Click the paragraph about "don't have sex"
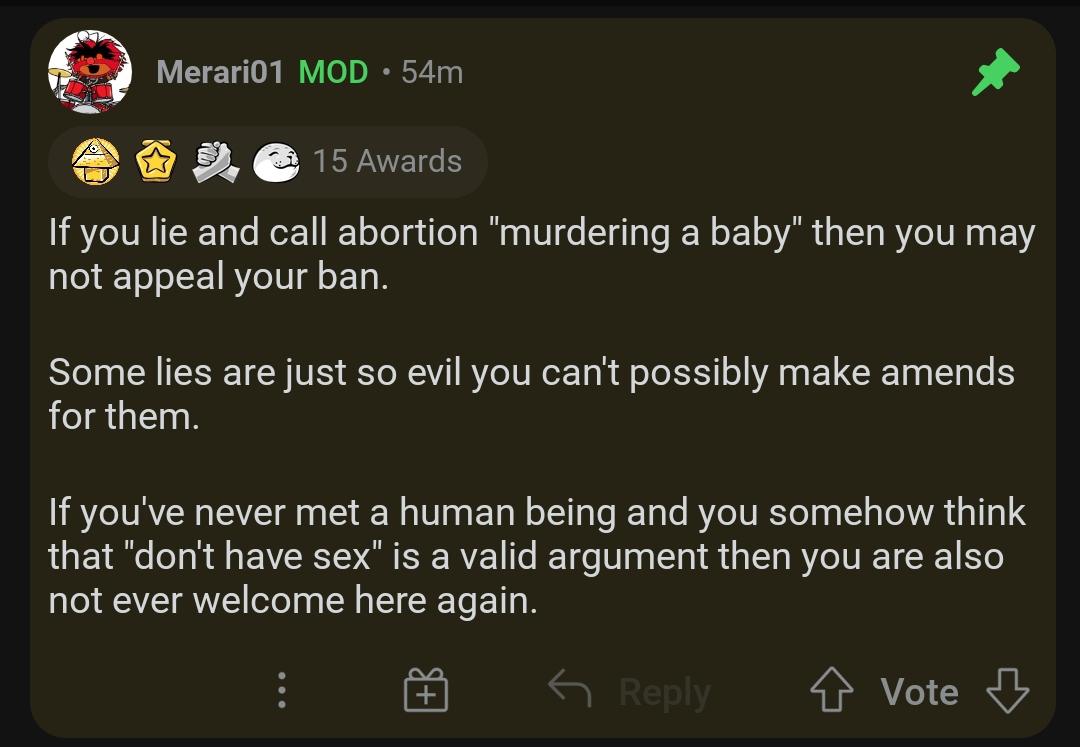This screenshot has width=1080, height=747. click(x=537, y=556)
